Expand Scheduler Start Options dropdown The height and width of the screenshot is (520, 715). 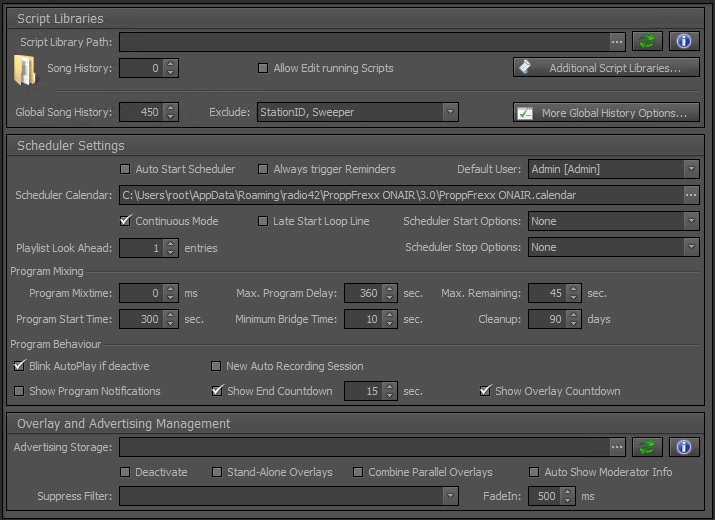click(x=691, y=221)
